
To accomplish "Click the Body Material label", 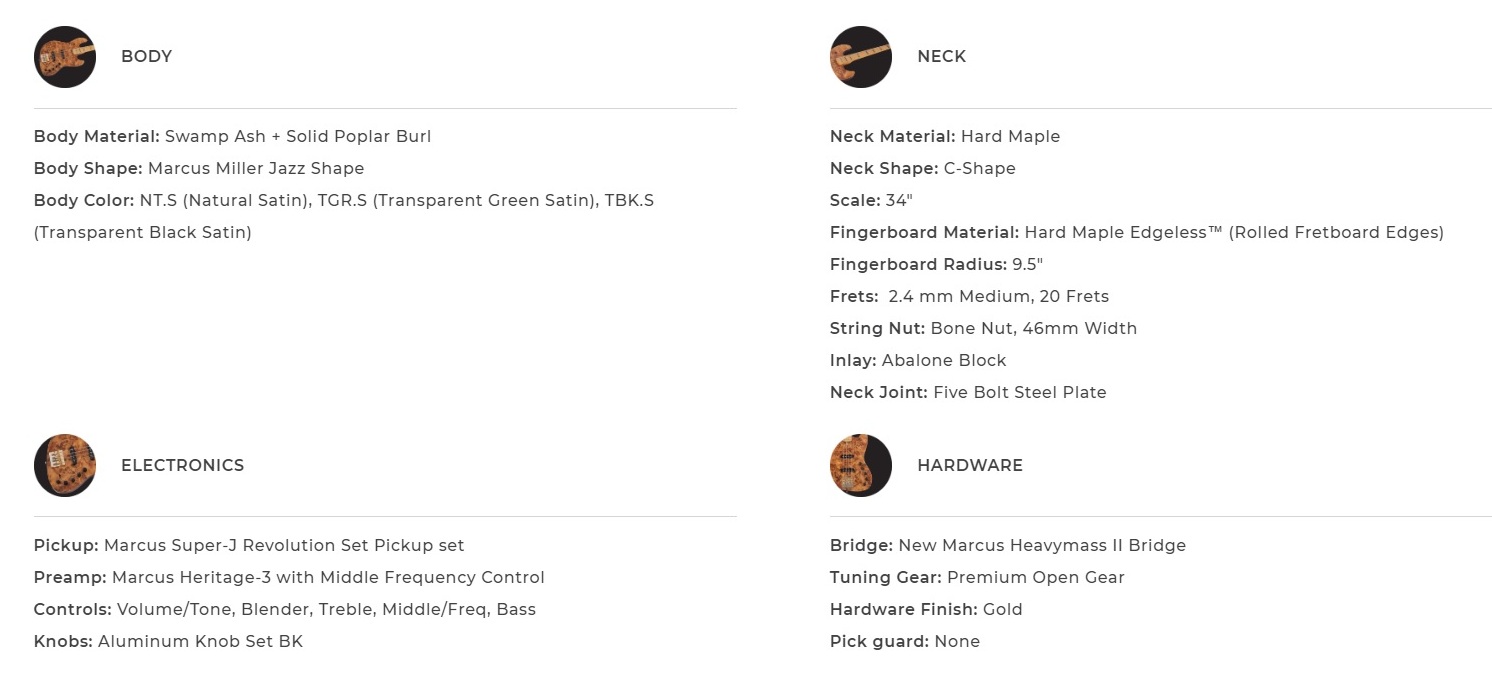I will [97, 136].
